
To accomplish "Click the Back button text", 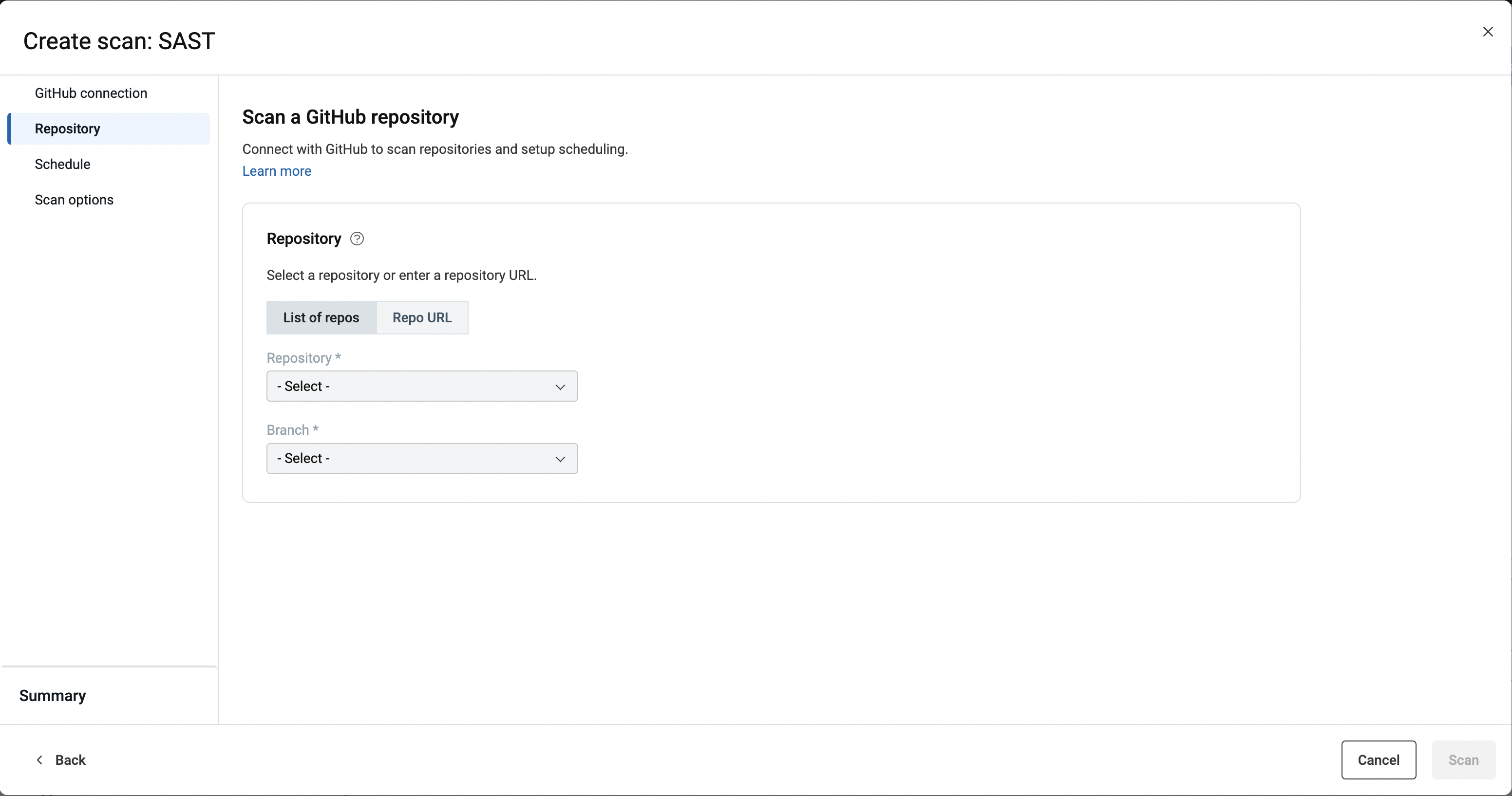I will point(71,759).
